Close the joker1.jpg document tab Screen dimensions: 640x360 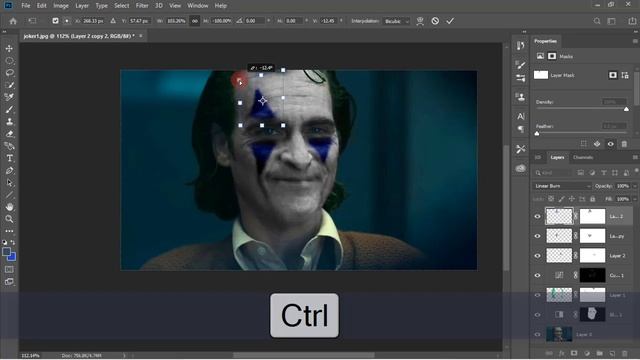coord(141,36)
